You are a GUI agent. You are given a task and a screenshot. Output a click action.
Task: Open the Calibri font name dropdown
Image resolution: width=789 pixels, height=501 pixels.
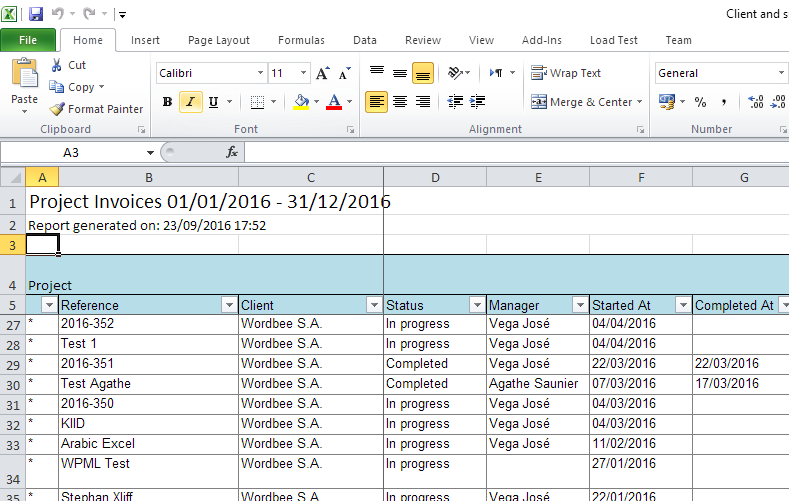click(260, 73)
